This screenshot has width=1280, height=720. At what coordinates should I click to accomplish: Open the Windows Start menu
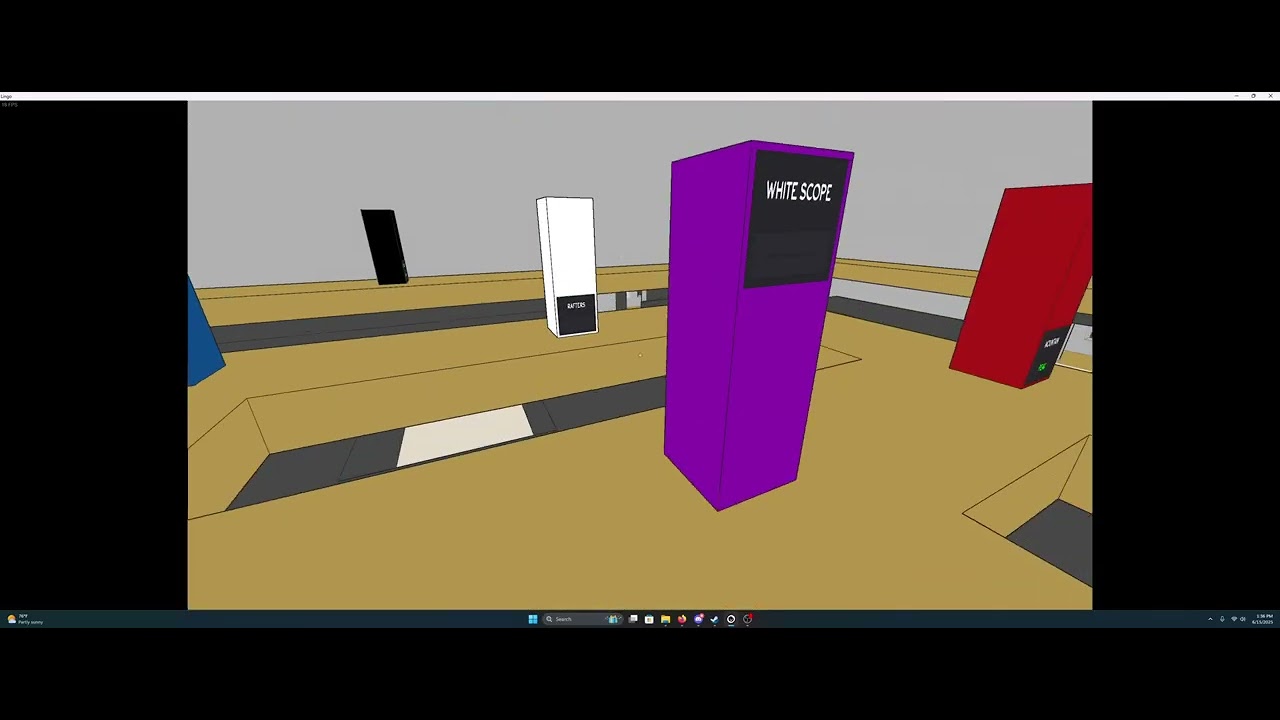click(x=533, y=619)
